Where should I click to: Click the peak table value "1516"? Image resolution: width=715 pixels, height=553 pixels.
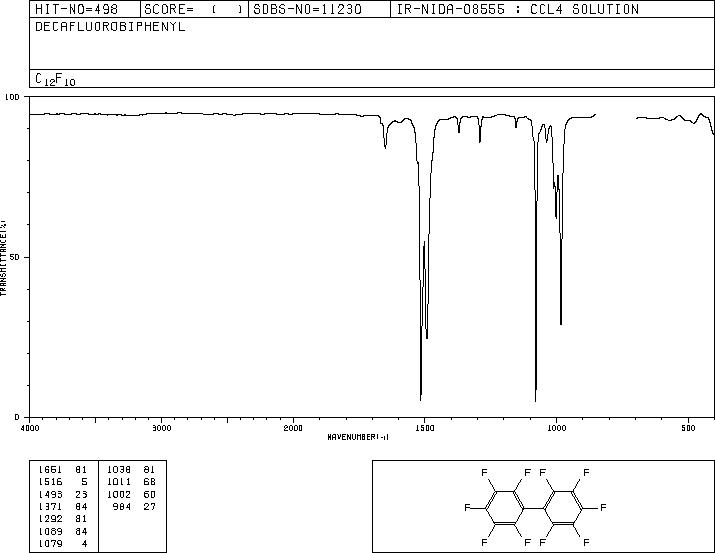tap(50, 482)
